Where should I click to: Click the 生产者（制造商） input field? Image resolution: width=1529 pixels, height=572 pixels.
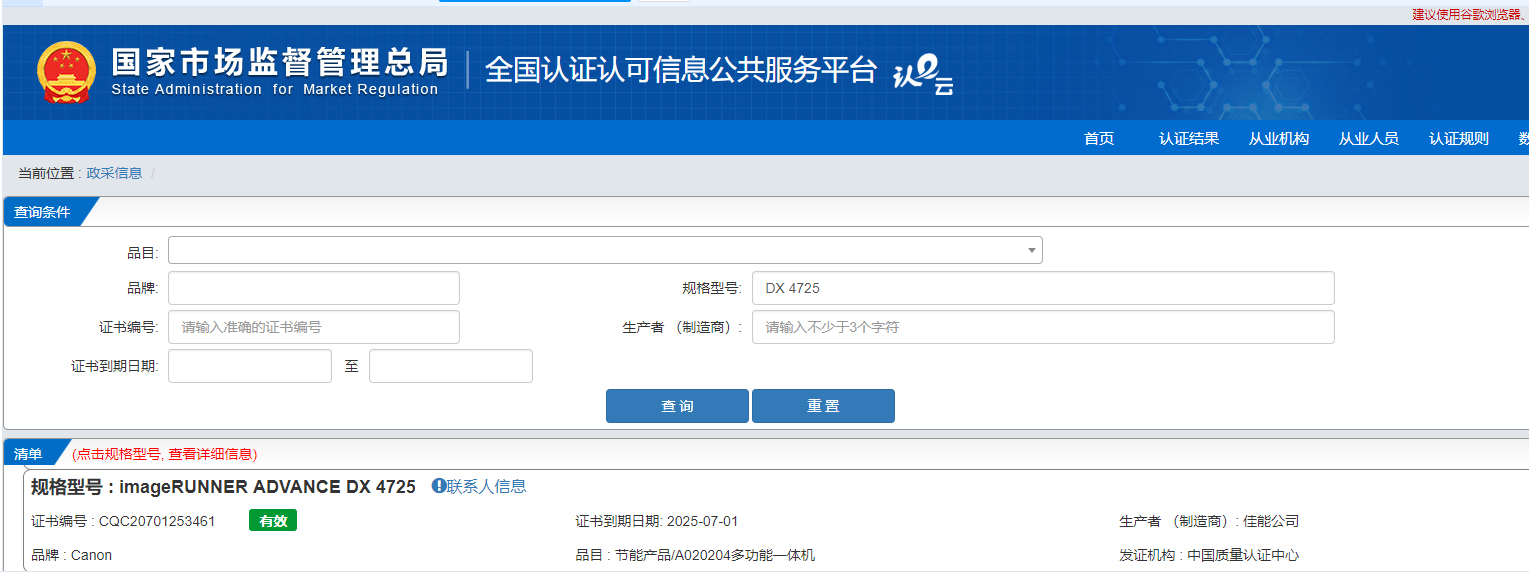(x=1043, y=327)
